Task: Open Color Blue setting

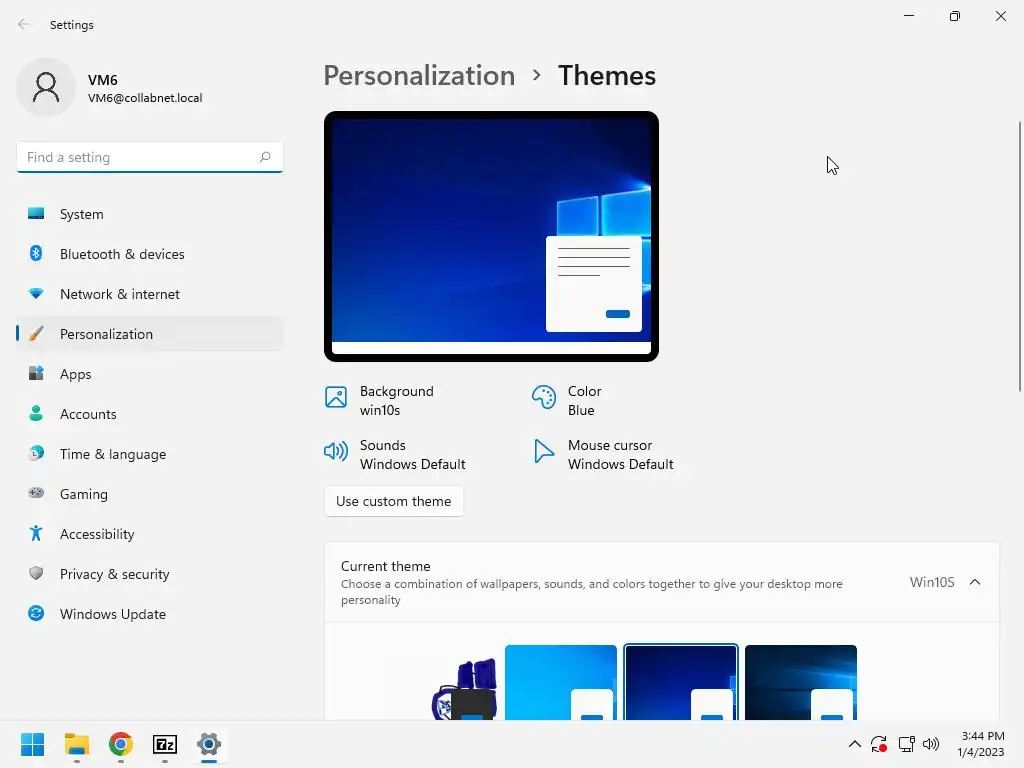Action: click(567, 400)
